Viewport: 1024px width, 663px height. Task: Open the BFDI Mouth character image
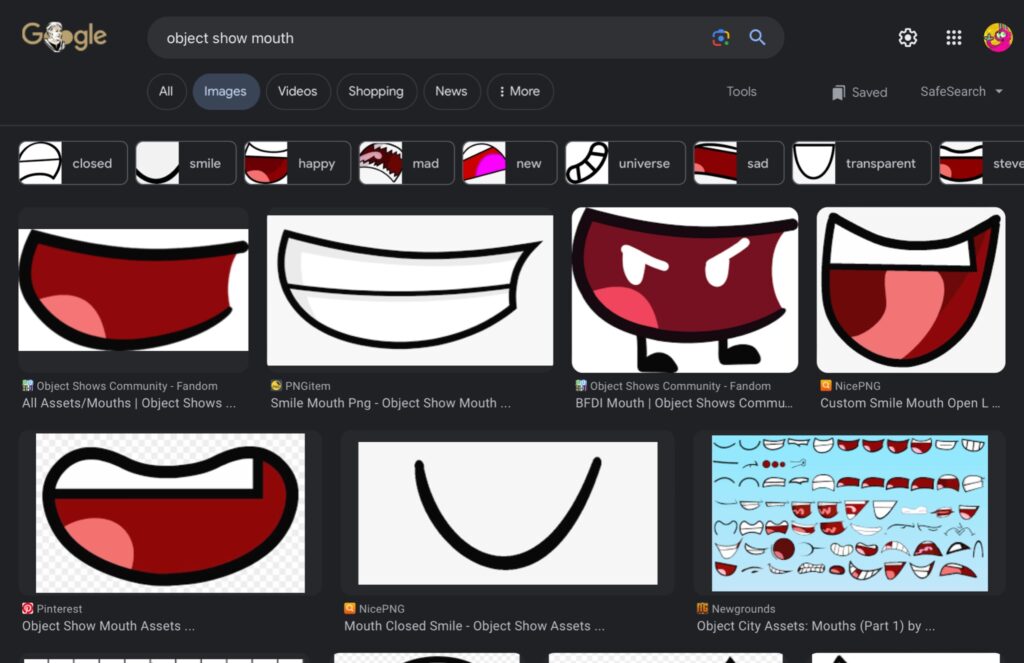(x=685, y=290)
